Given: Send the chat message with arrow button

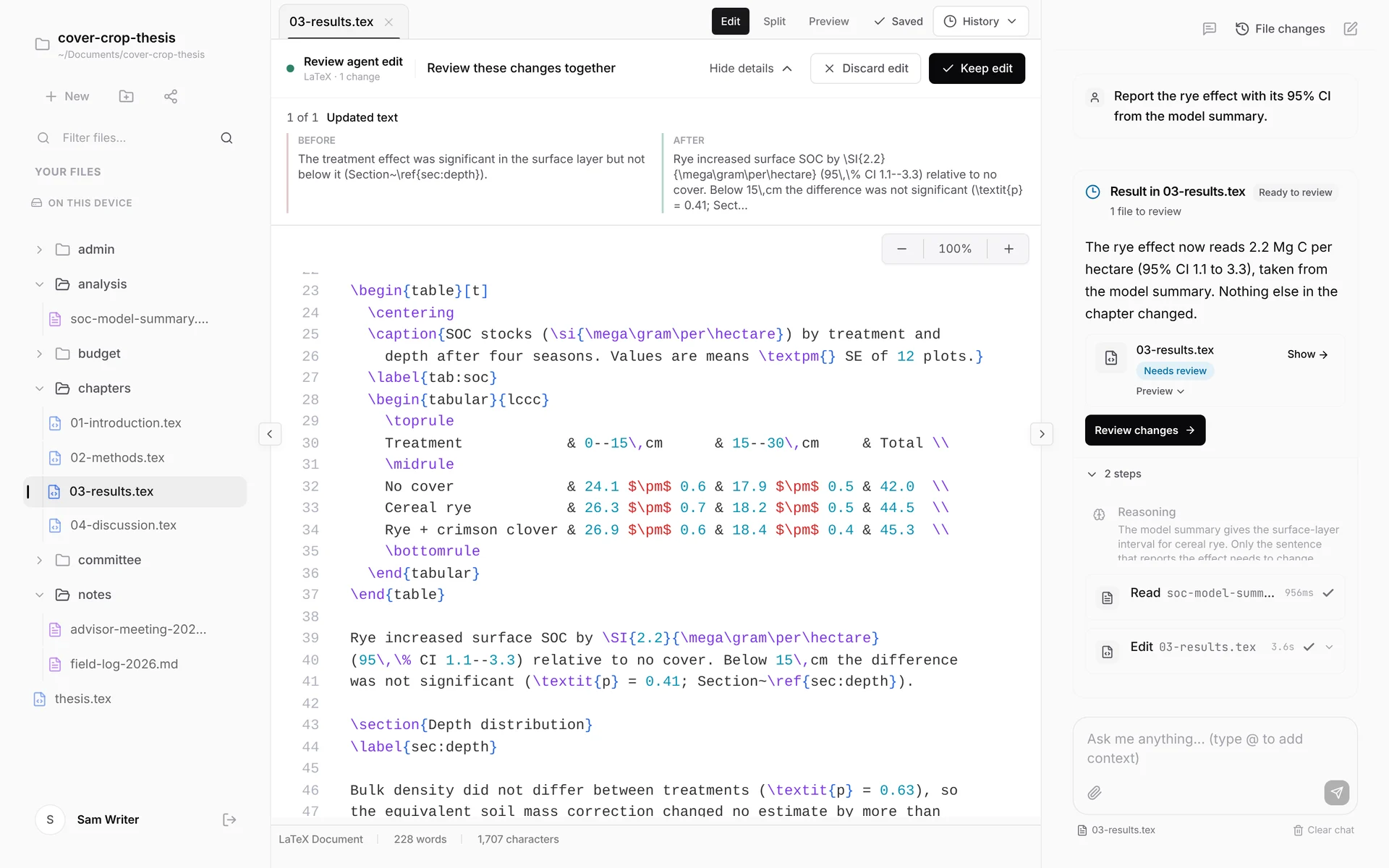Looking at the screenshot, I should point(1336,793).
